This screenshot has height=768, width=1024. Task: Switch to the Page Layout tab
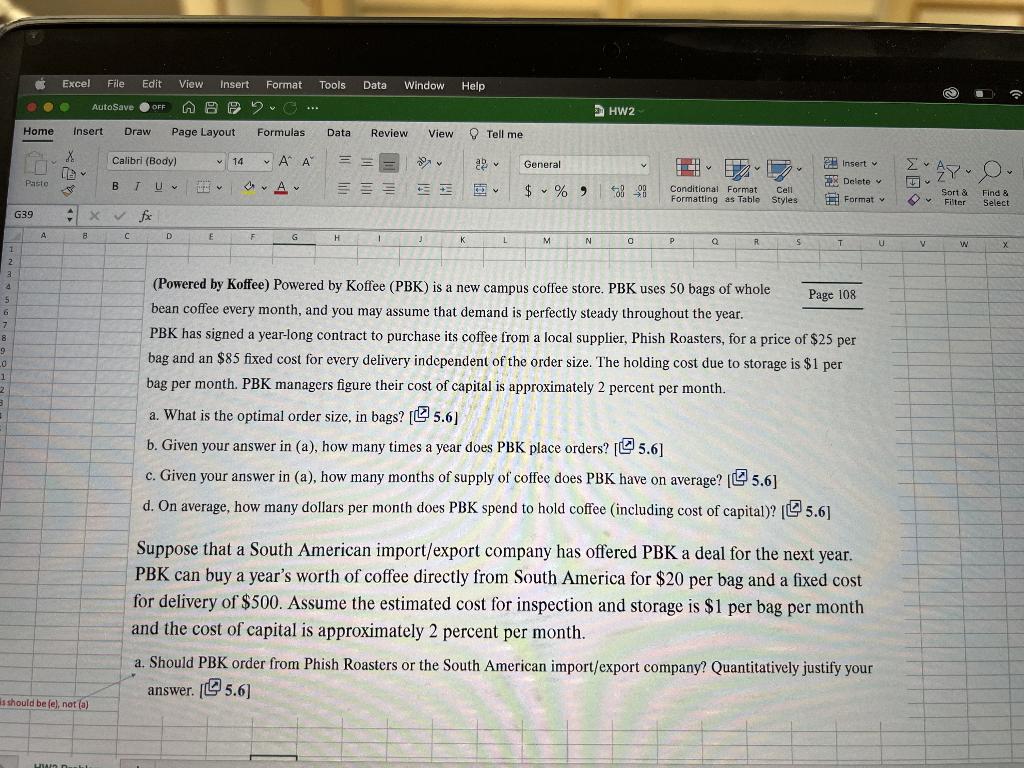click(203, 132)
